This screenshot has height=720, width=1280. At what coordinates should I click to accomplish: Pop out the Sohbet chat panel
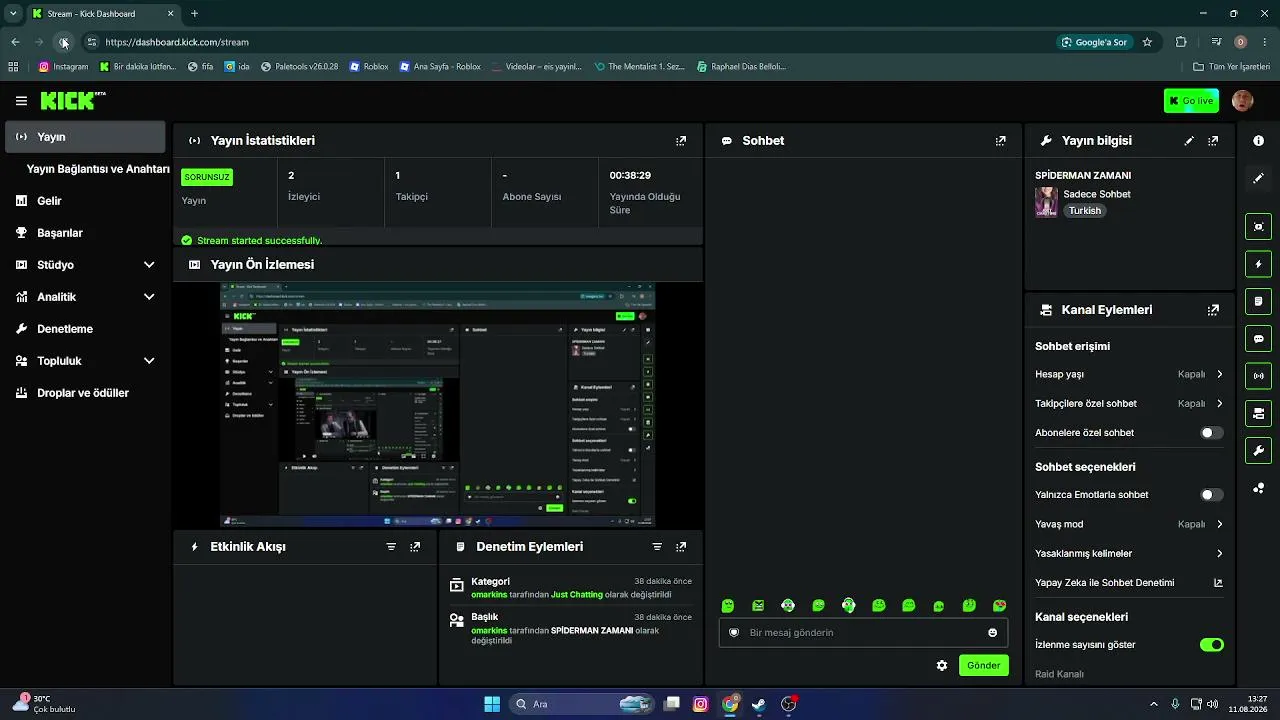coord(1000,141)
